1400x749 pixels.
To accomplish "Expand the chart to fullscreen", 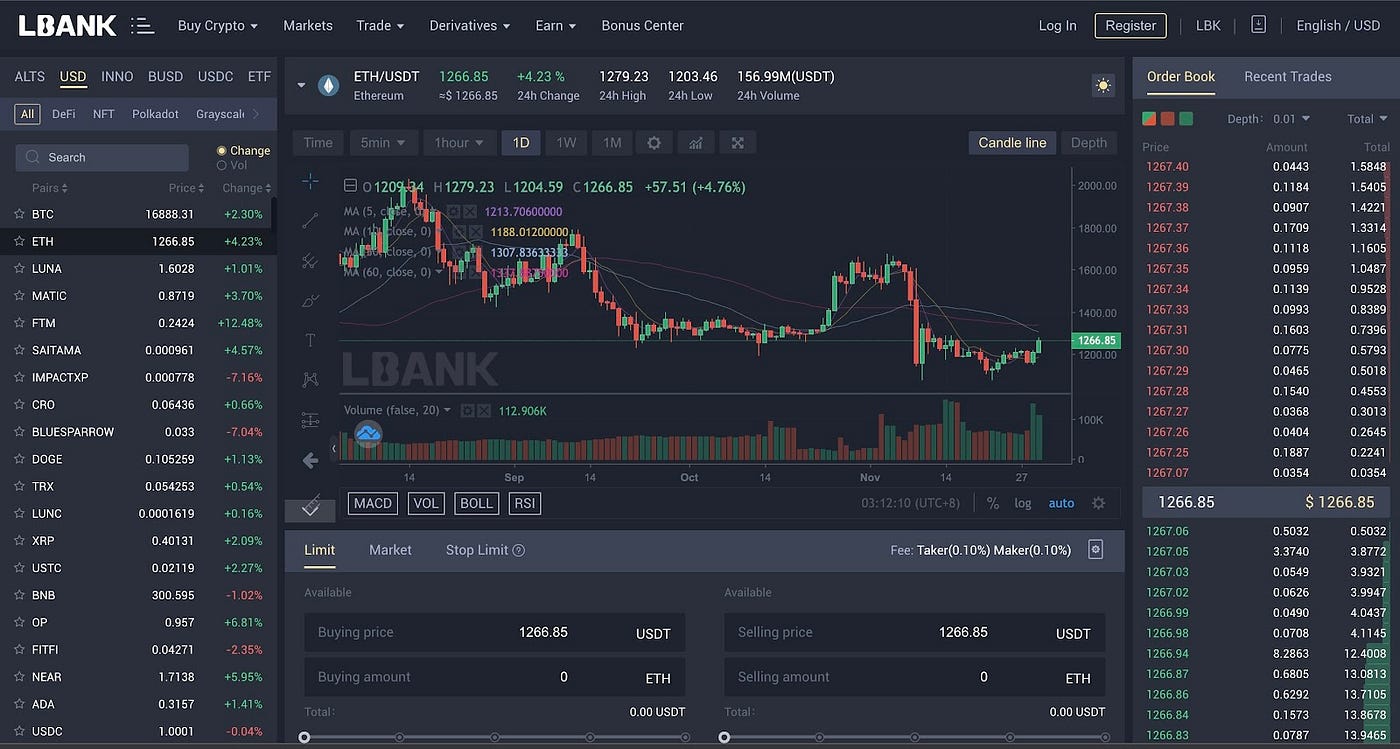I will pos(737,143).
